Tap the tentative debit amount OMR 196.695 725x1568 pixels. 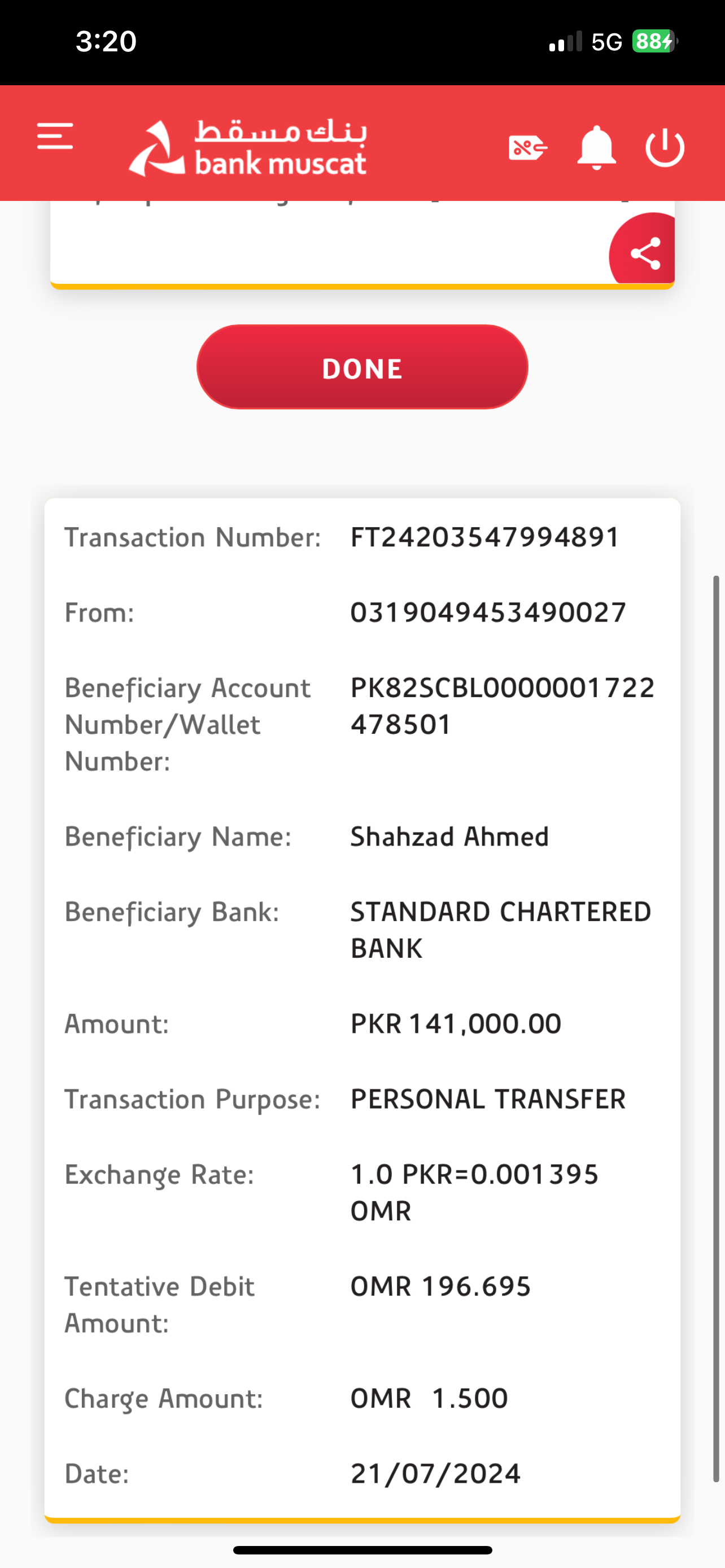pyautogui.click(x=441, y=1286)
